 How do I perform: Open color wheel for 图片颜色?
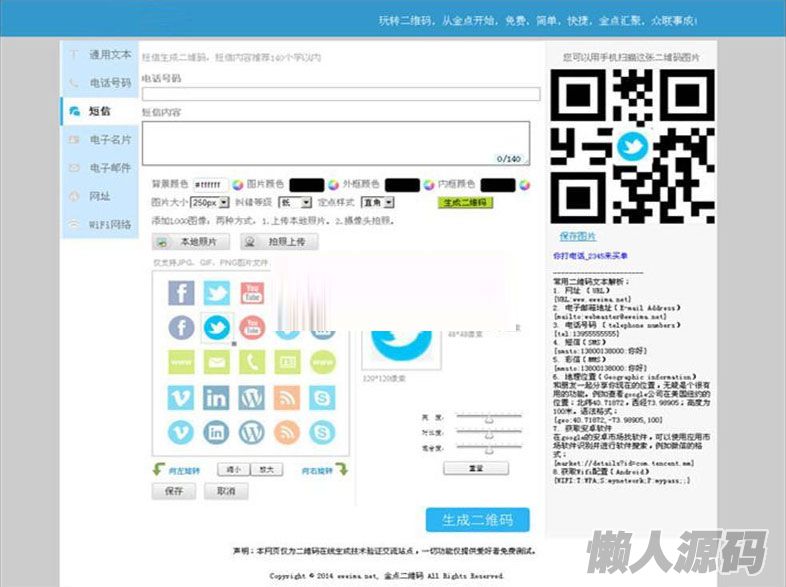333,185
